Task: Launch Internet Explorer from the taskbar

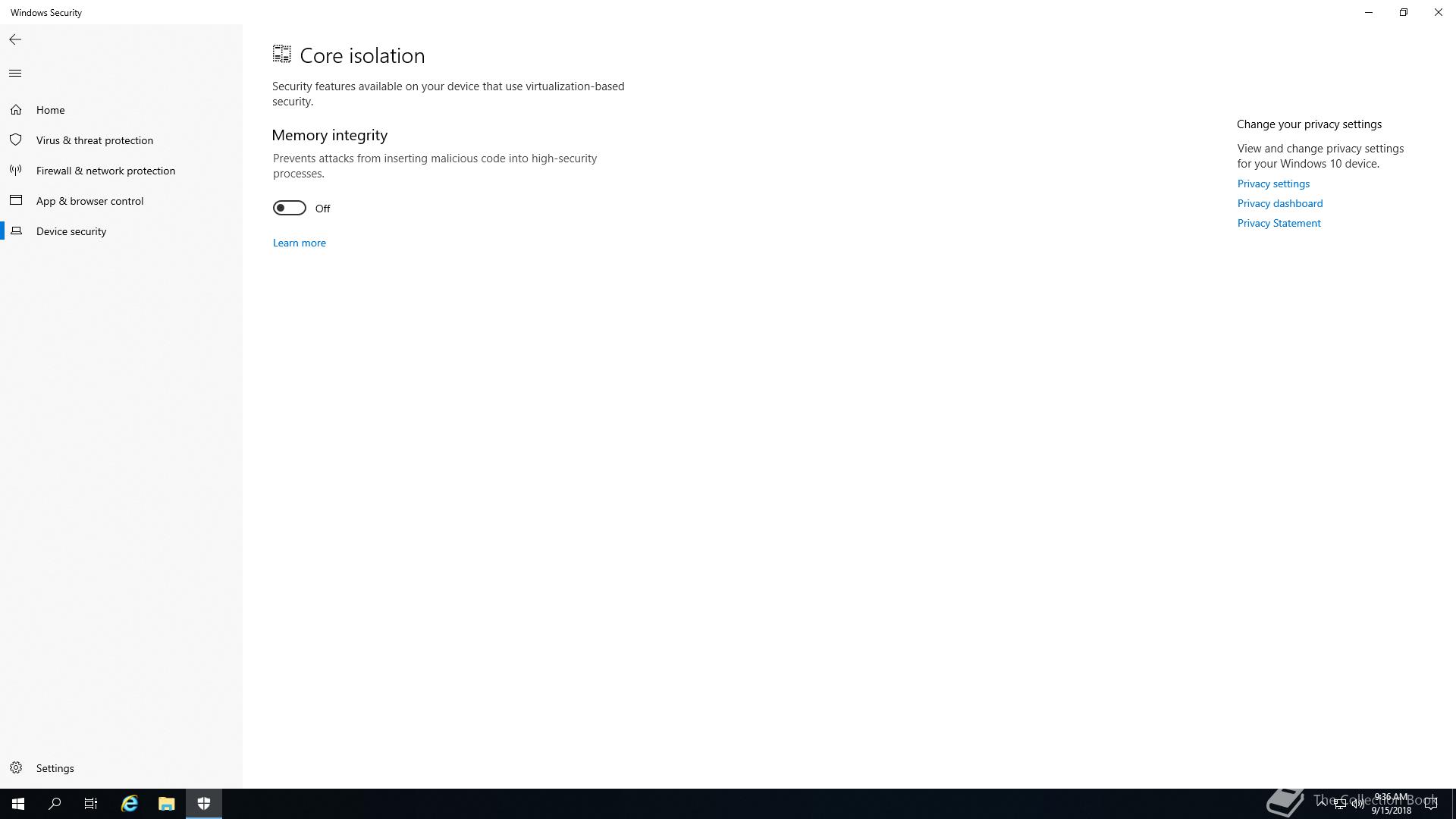Action: [130, 804]
